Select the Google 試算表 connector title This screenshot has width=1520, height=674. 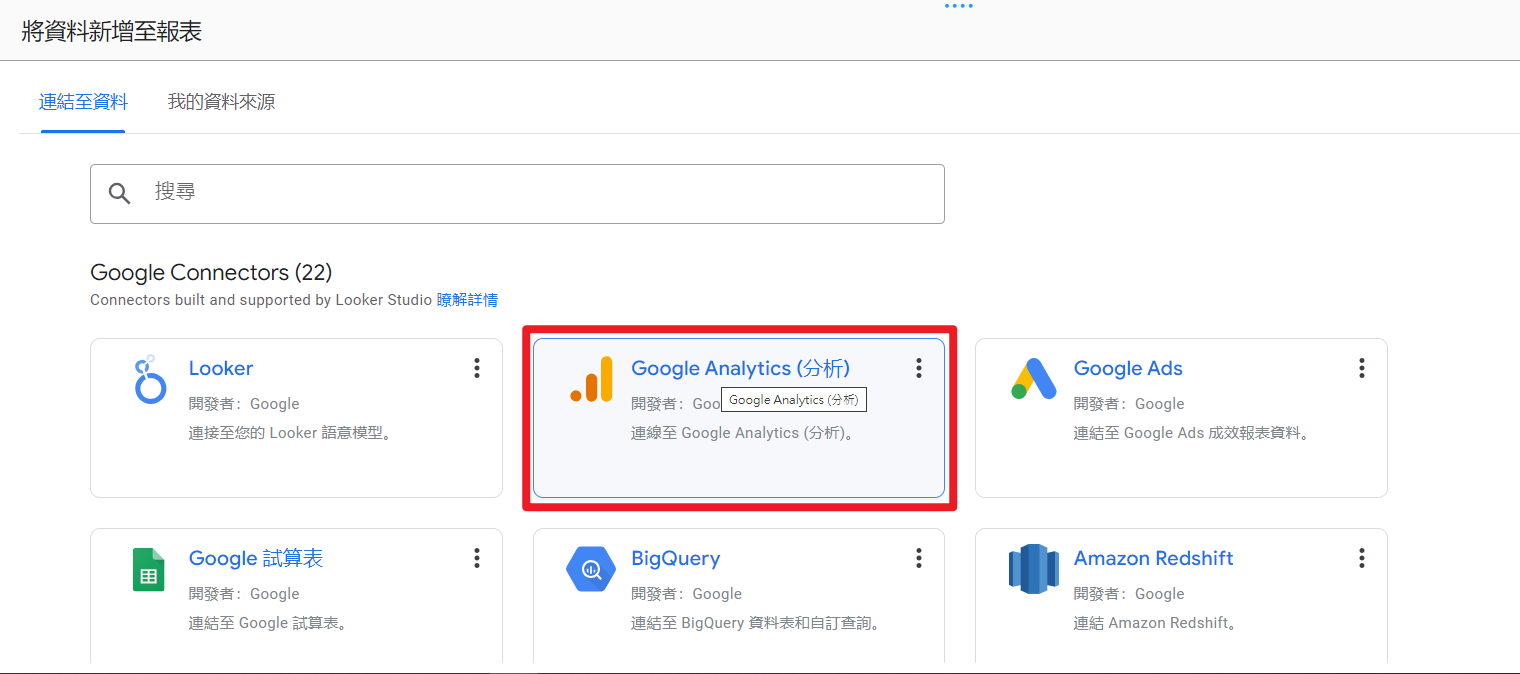click(256, 558)
